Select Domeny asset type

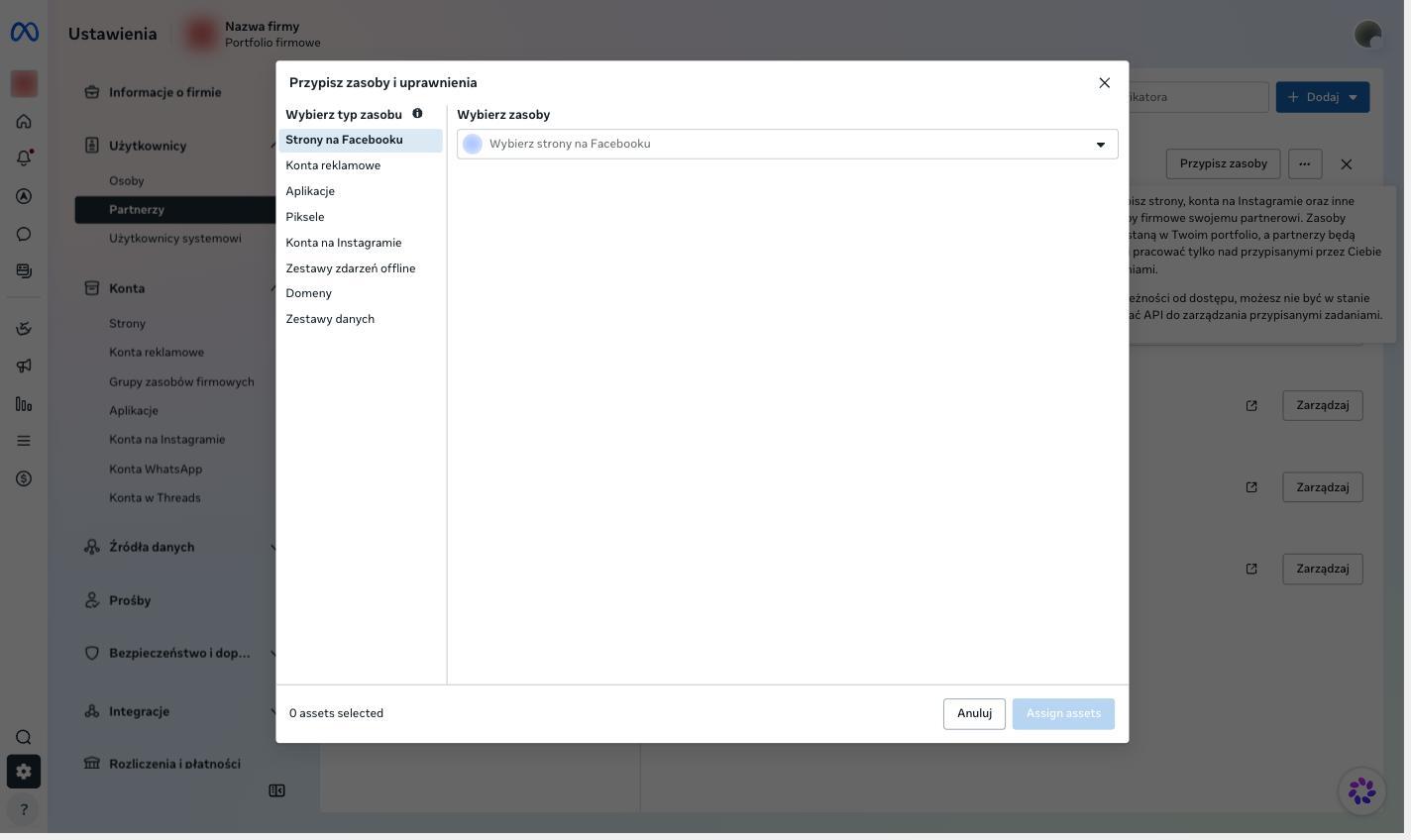[361, 293]
